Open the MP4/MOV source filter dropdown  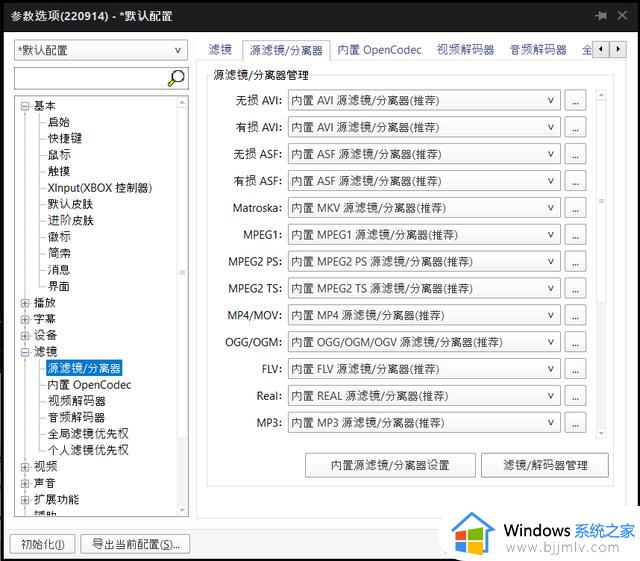pos(424,315)
